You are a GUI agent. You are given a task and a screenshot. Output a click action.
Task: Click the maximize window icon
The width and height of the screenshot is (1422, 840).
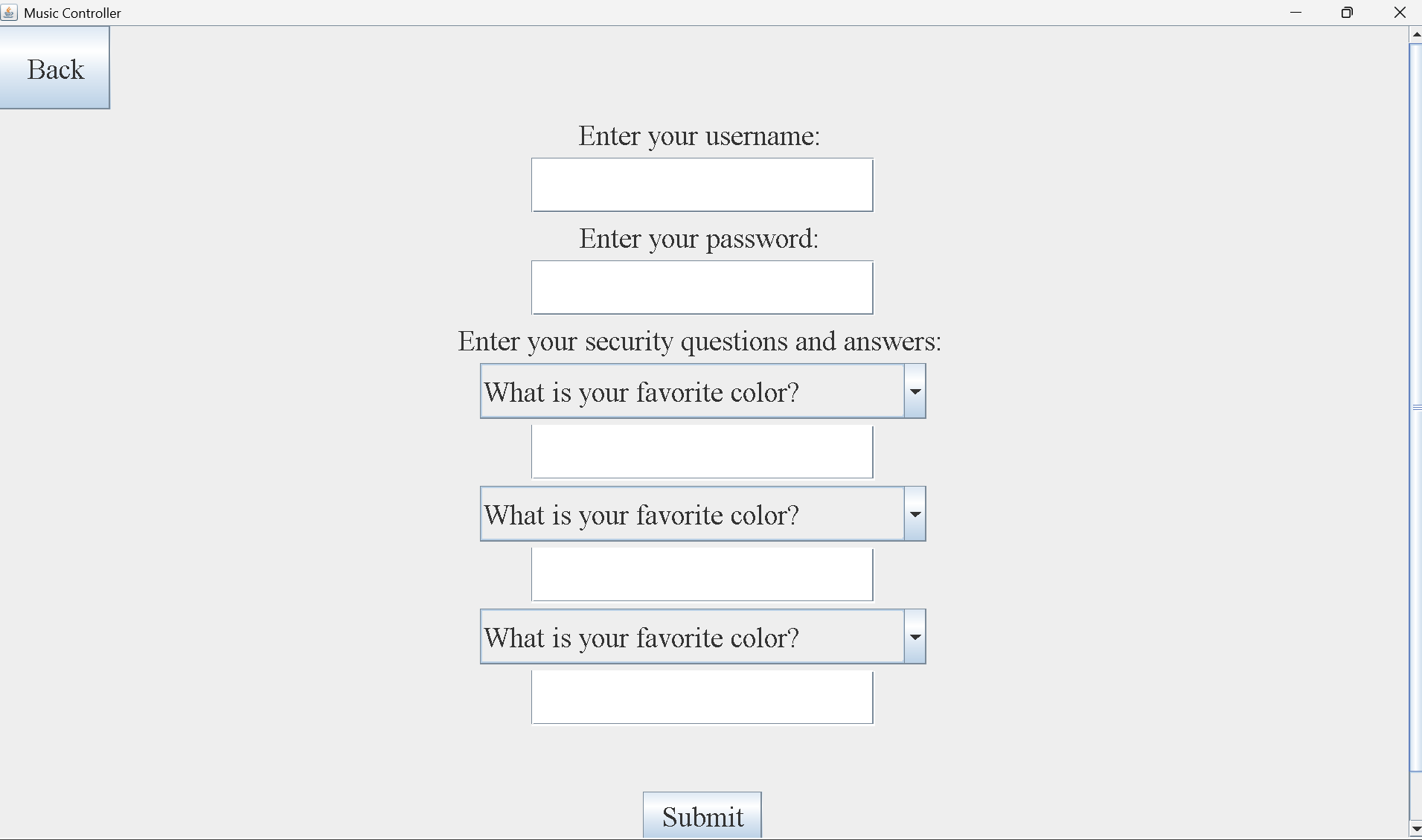[1347, 12]
